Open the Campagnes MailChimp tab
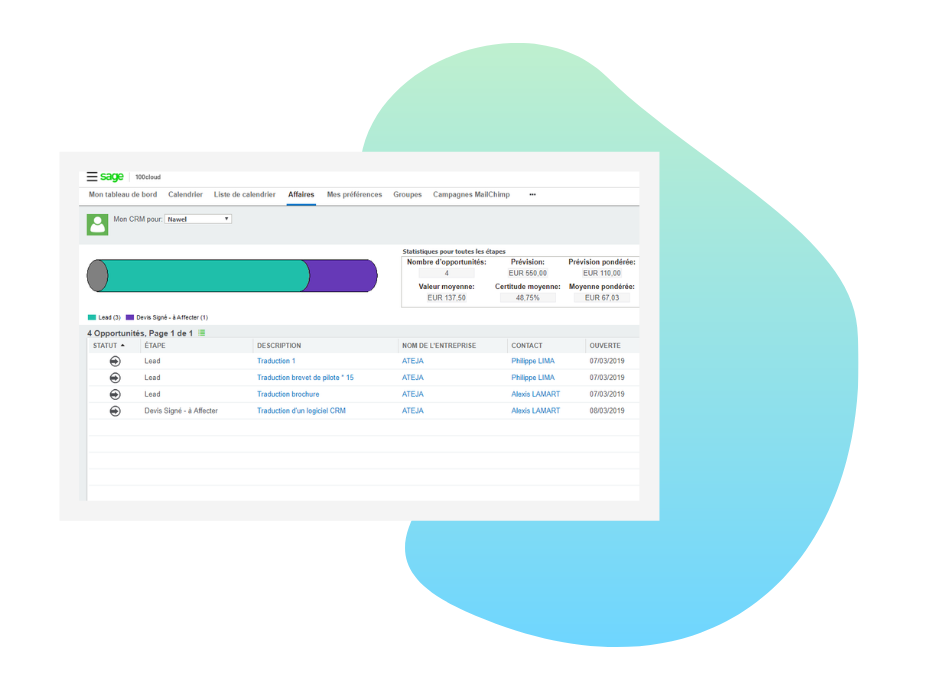The width and height of the screenshot is (940, 698). coord(470,194)
